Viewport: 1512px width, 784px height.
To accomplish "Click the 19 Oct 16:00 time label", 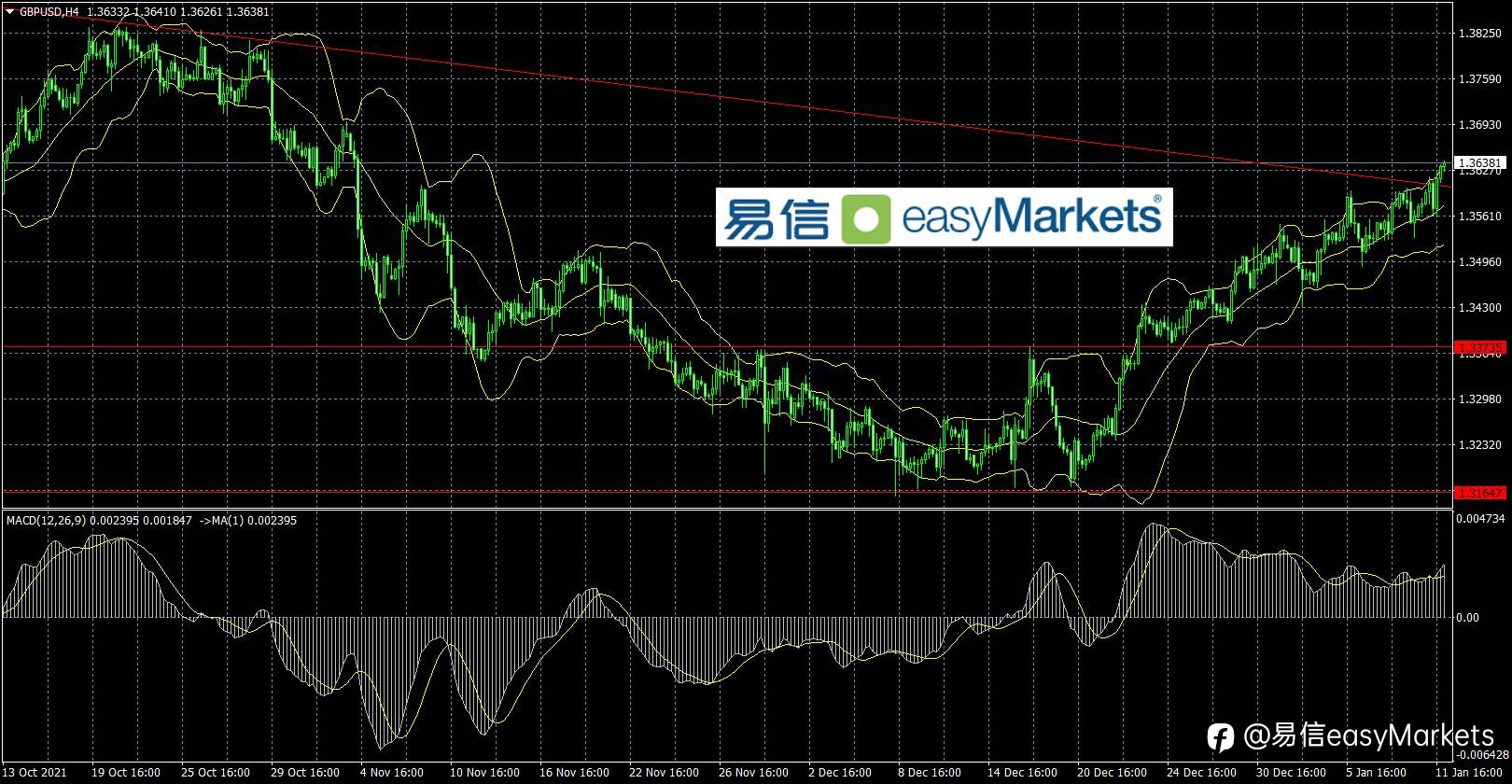I will [126, 772].
